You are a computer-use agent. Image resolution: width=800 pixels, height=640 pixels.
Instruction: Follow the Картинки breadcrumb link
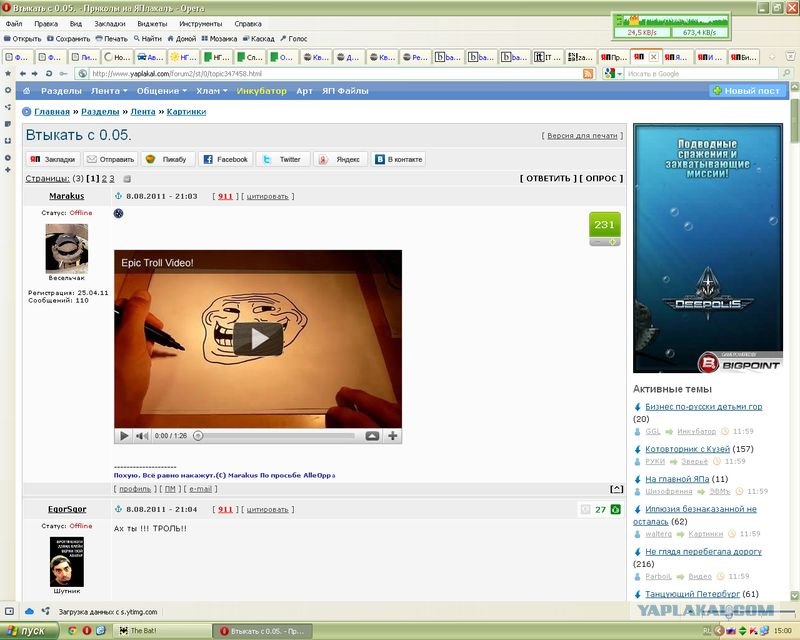pos(186,112)
